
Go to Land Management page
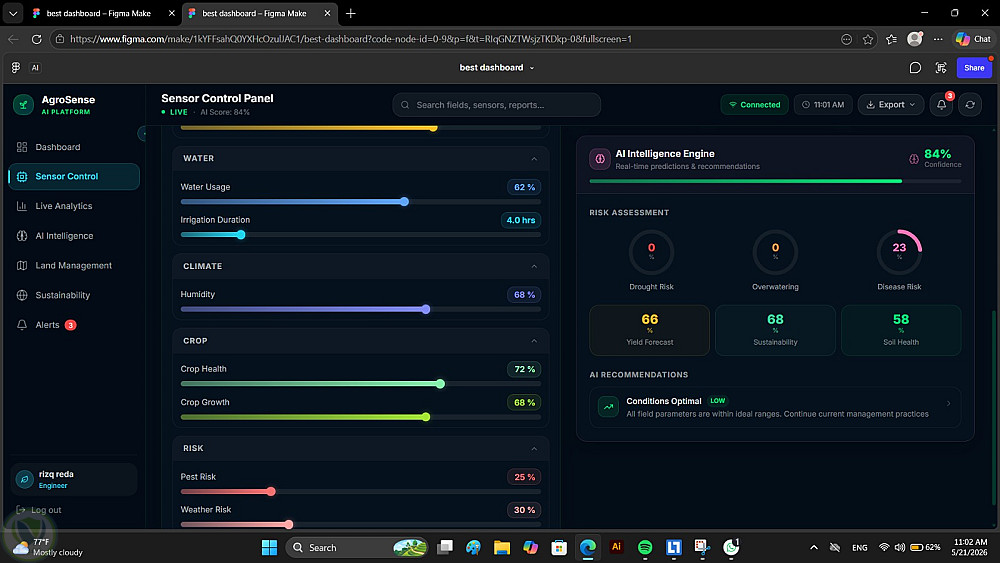[74, 265]
